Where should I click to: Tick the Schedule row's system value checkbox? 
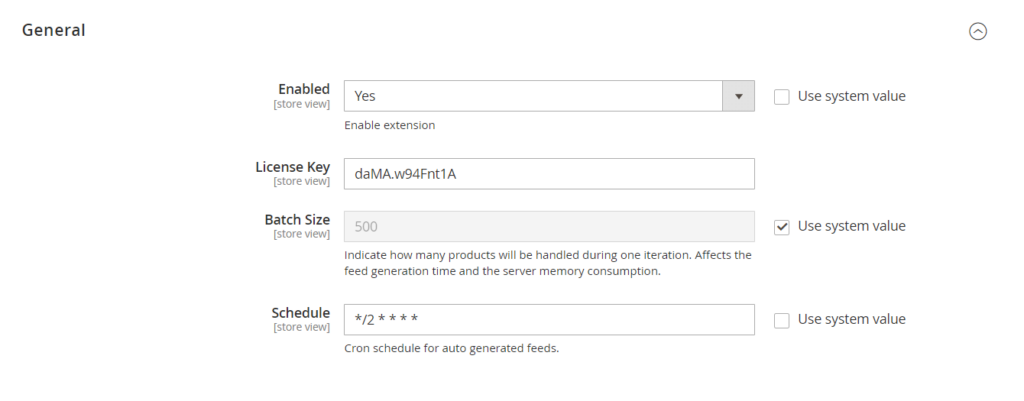pos(782,320)
